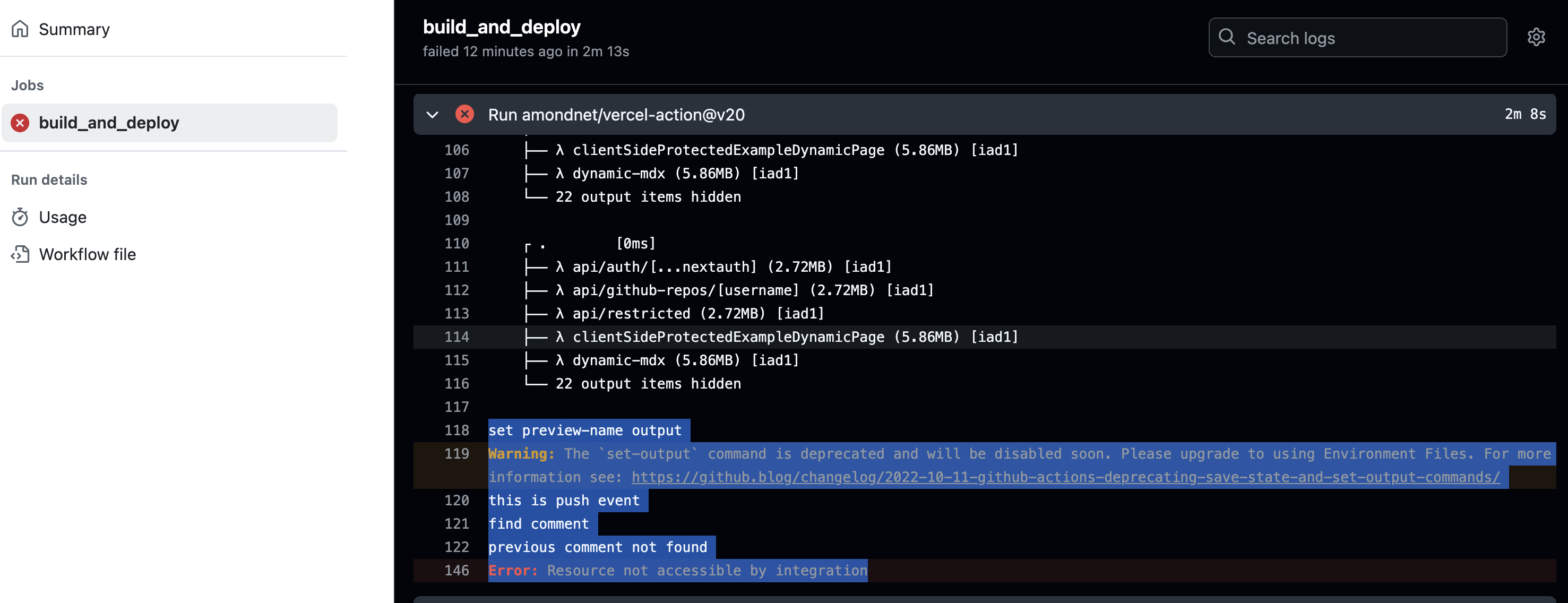Select line number 114
Viewport: 1568px width, 603px height.
456,337
